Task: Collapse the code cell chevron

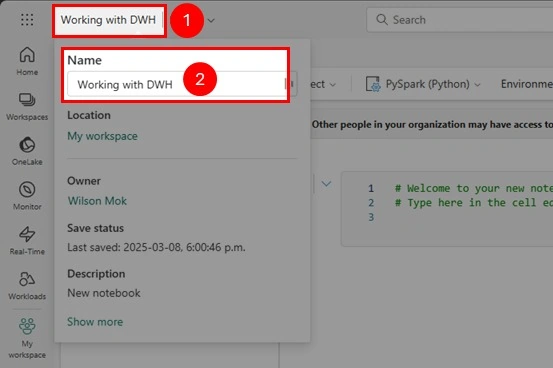Action: click(x=326, y=183)
